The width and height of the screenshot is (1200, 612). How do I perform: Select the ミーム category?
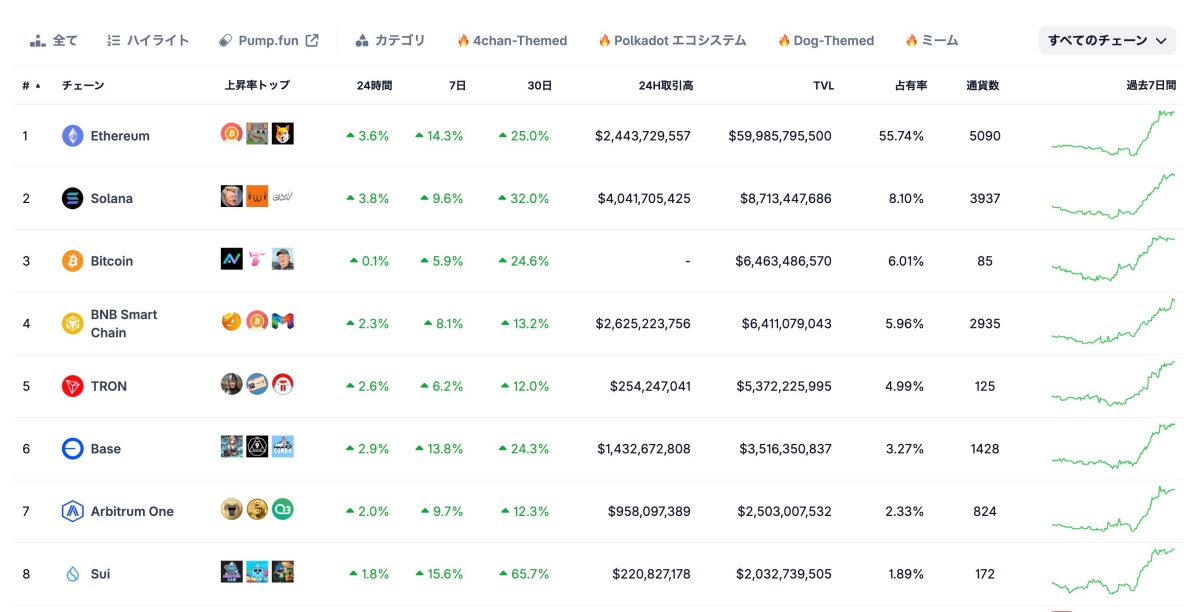pos(932,41)
